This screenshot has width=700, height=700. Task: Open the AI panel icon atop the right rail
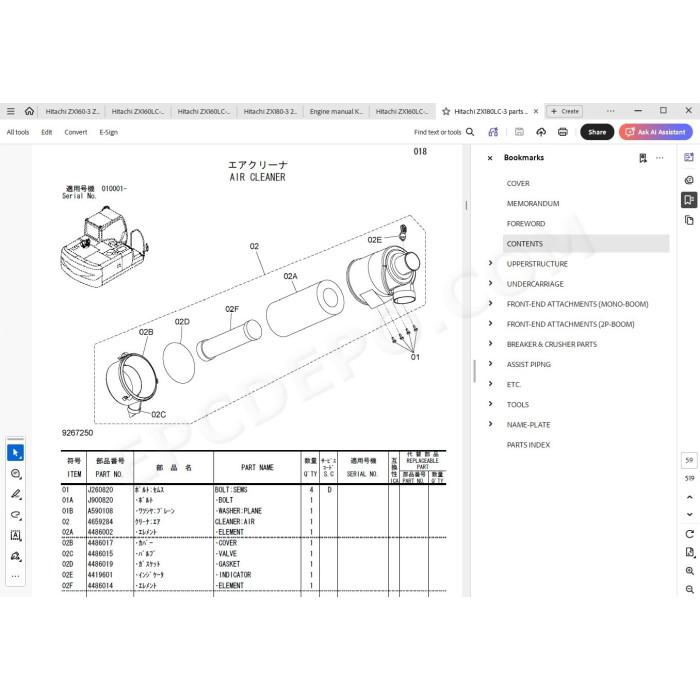[689, 157]
